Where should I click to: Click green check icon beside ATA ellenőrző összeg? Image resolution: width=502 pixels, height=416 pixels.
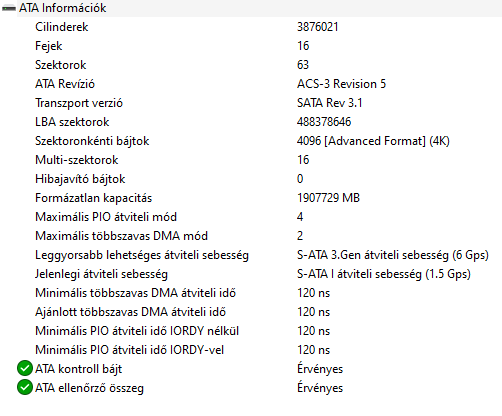pyautogui.click(x=25, y=387)
